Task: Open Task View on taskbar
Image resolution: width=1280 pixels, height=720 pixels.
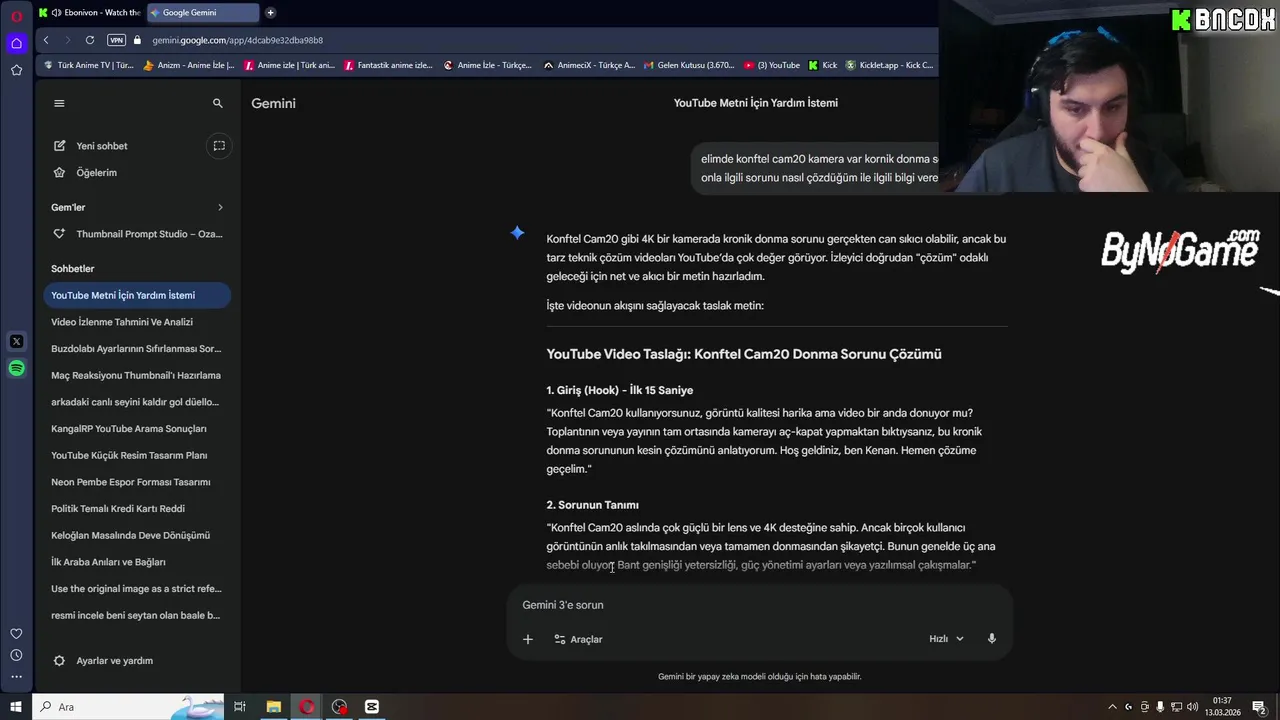Action: tap(240, 707)
